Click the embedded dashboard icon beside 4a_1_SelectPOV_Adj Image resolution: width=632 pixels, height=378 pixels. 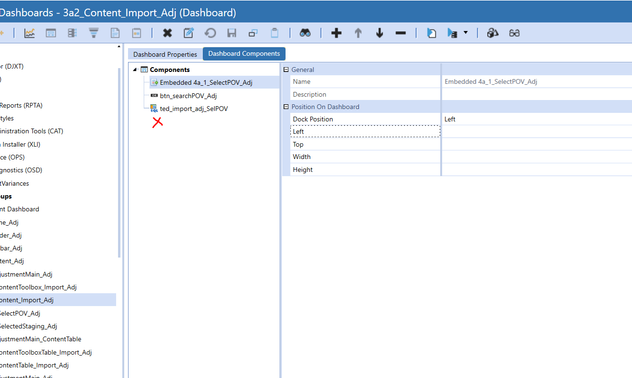(x=154, y=83)
